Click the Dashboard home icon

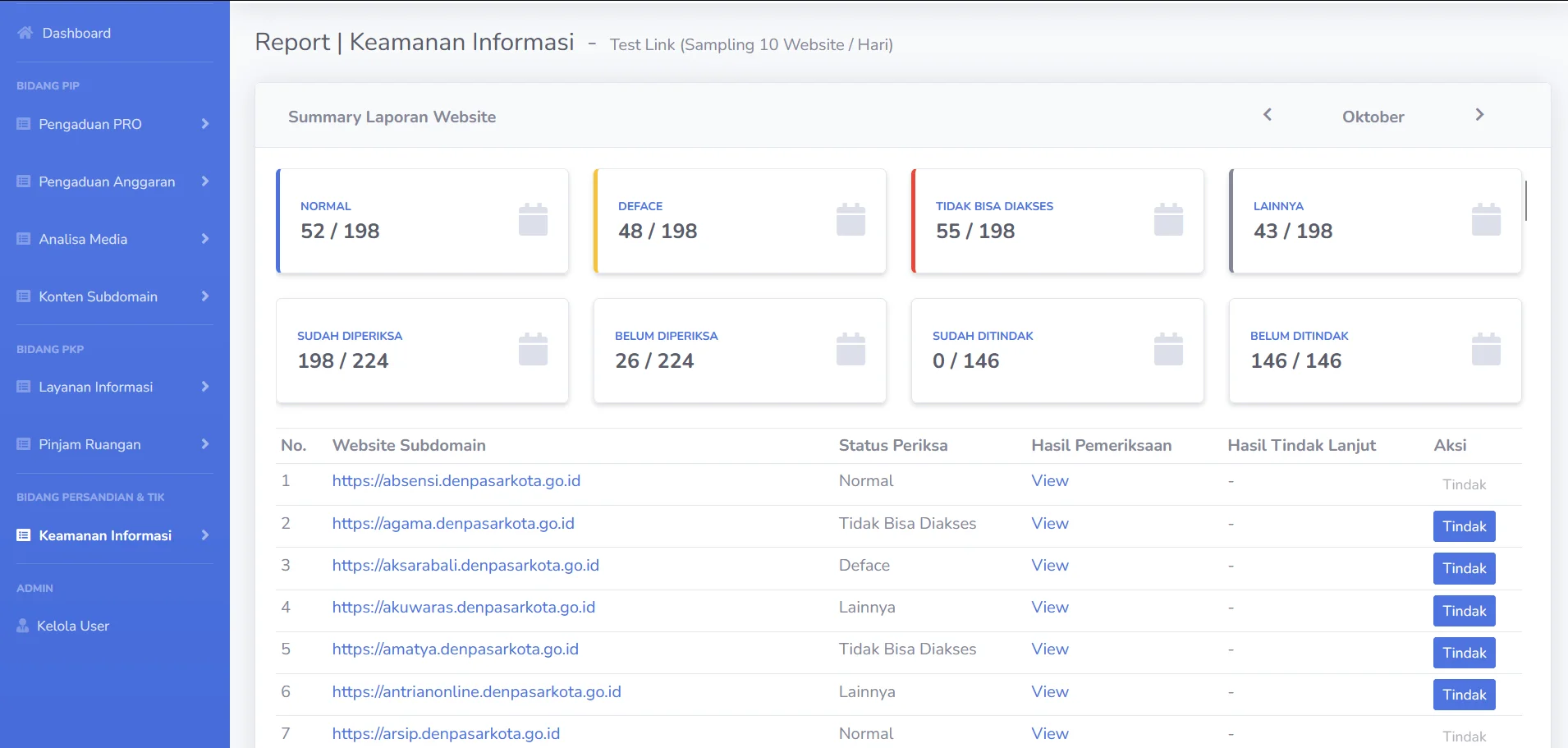point(24,33)
